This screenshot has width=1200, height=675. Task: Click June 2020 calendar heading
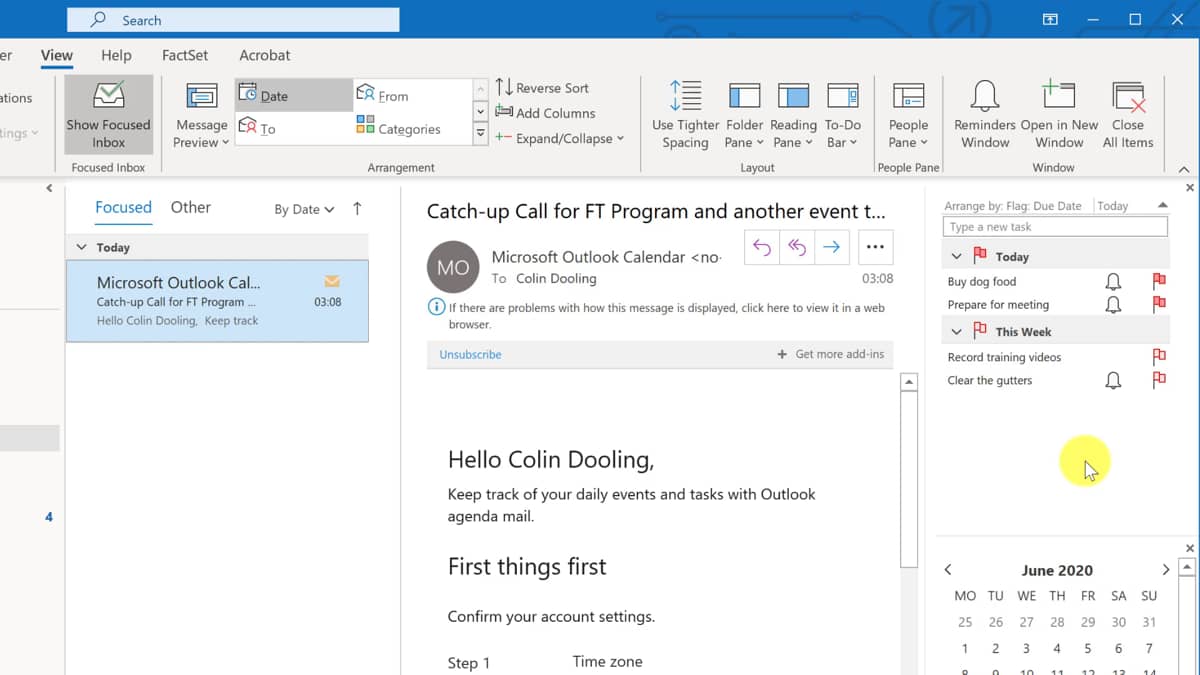tap(1057, 570)
